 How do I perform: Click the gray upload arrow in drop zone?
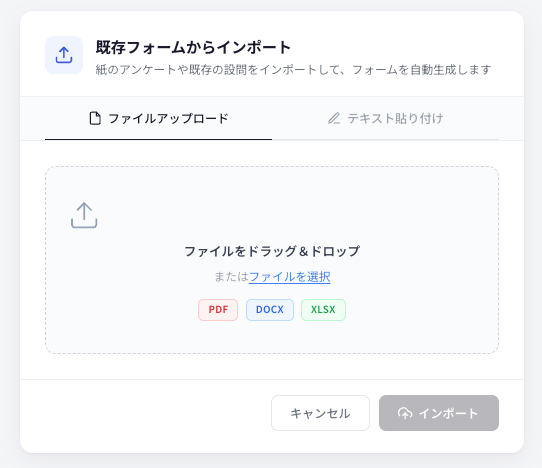tap(84, 215)
